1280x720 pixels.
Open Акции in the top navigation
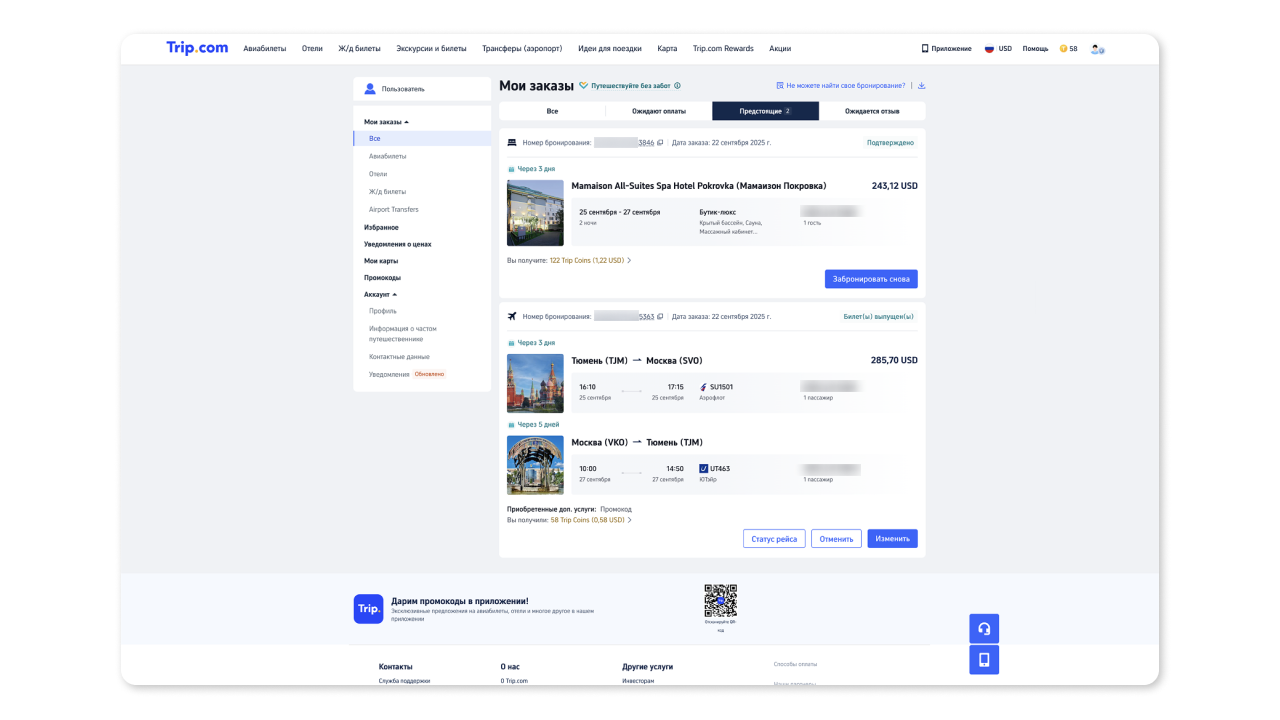780,48
